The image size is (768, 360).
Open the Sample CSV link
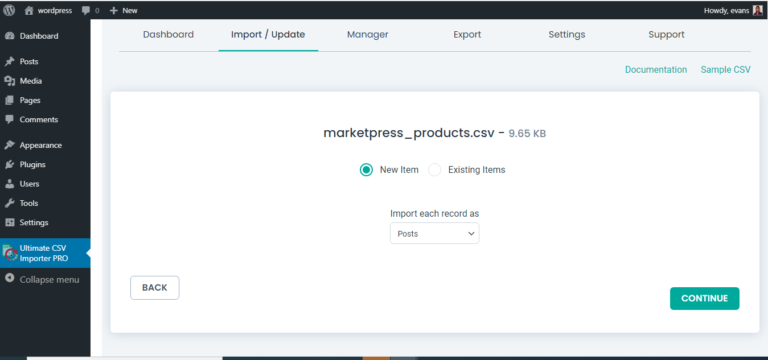coord(725,70)
